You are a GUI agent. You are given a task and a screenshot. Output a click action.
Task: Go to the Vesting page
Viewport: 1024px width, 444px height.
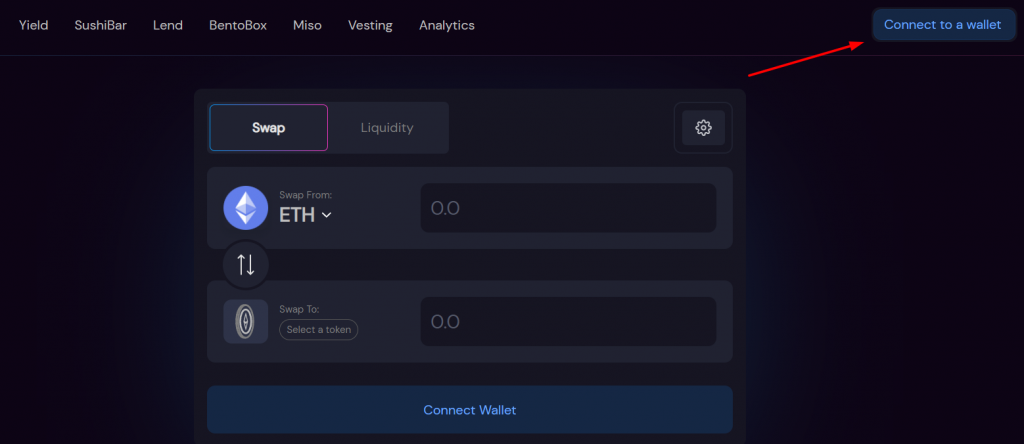tap(370, 25)
